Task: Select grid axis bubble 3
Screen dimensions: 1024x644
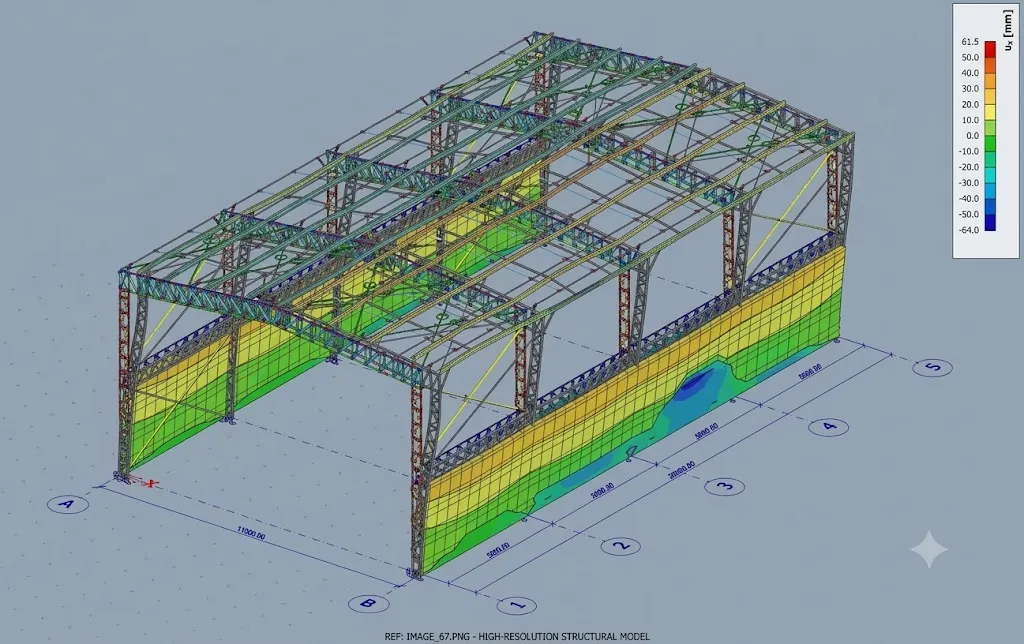Action: 725,486
